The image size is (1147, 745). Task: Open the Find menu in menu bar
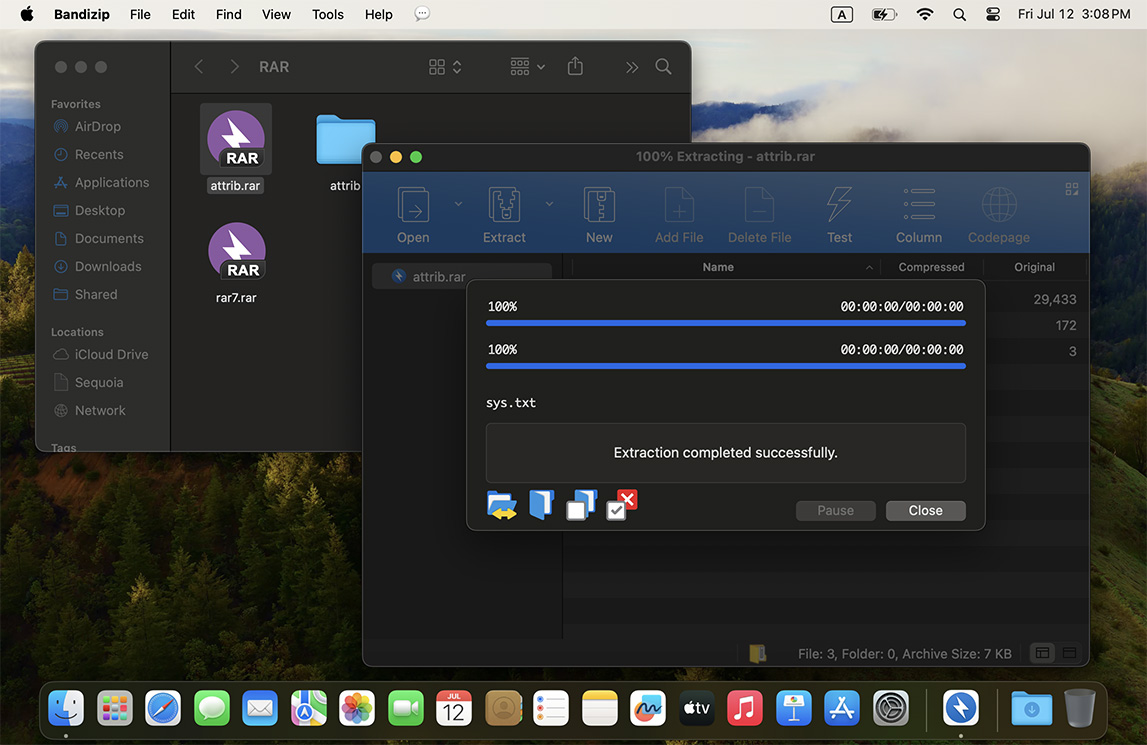pyautogui.click(x=229, y=14)
